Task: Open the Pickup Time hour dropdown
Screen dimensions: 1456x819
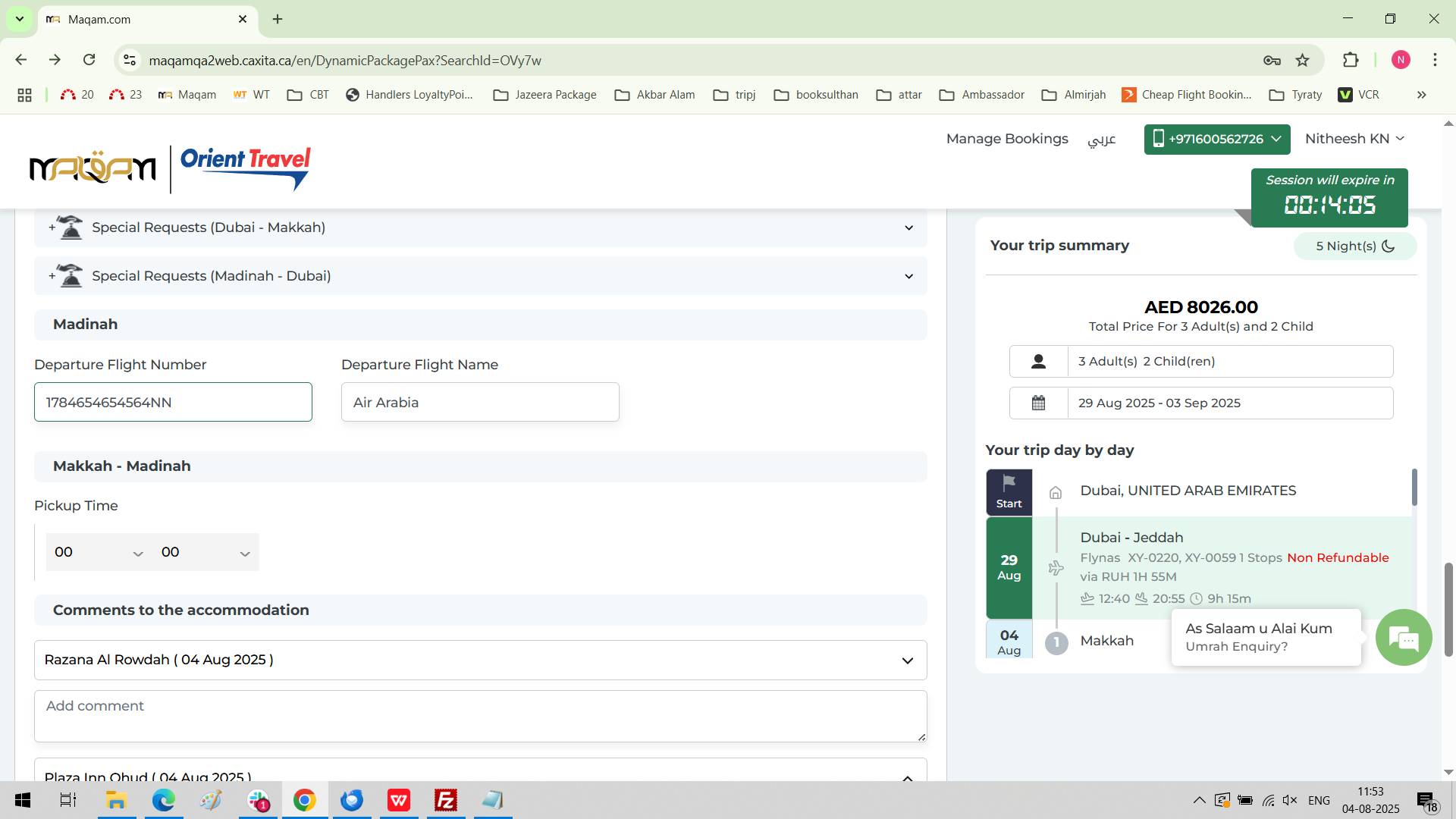Action: tap(99, 552)
